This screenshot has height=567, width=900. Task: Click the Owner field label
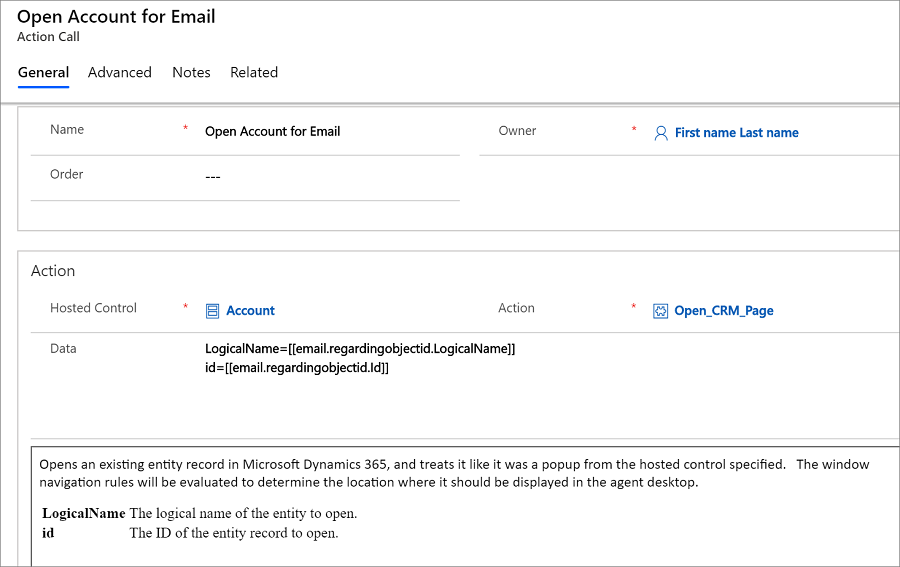517,131
